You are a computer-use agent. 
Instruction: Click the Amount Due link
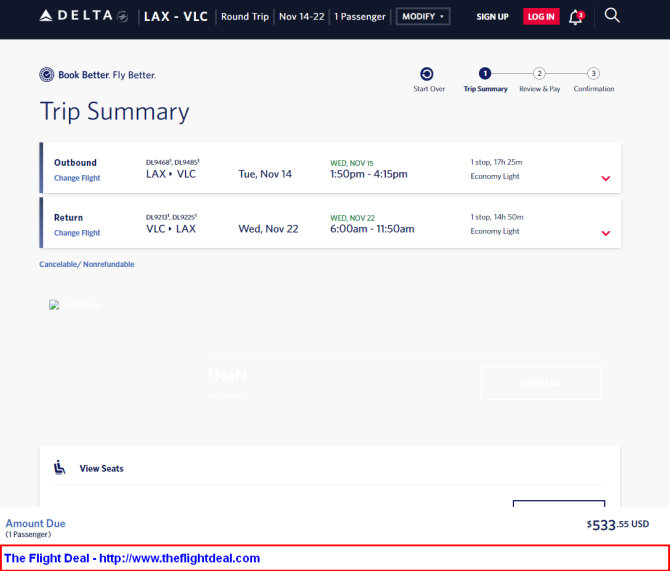[x=35, y=523]
